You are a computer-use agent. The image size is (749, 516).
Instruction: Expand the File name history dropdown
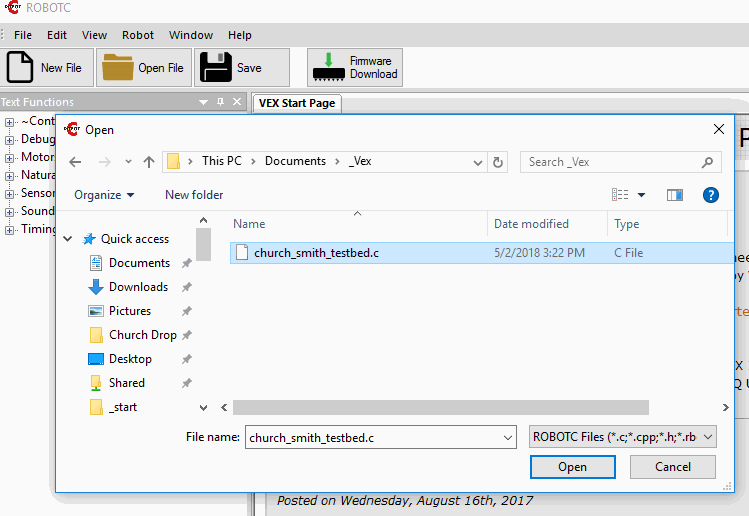pos(507,437)
